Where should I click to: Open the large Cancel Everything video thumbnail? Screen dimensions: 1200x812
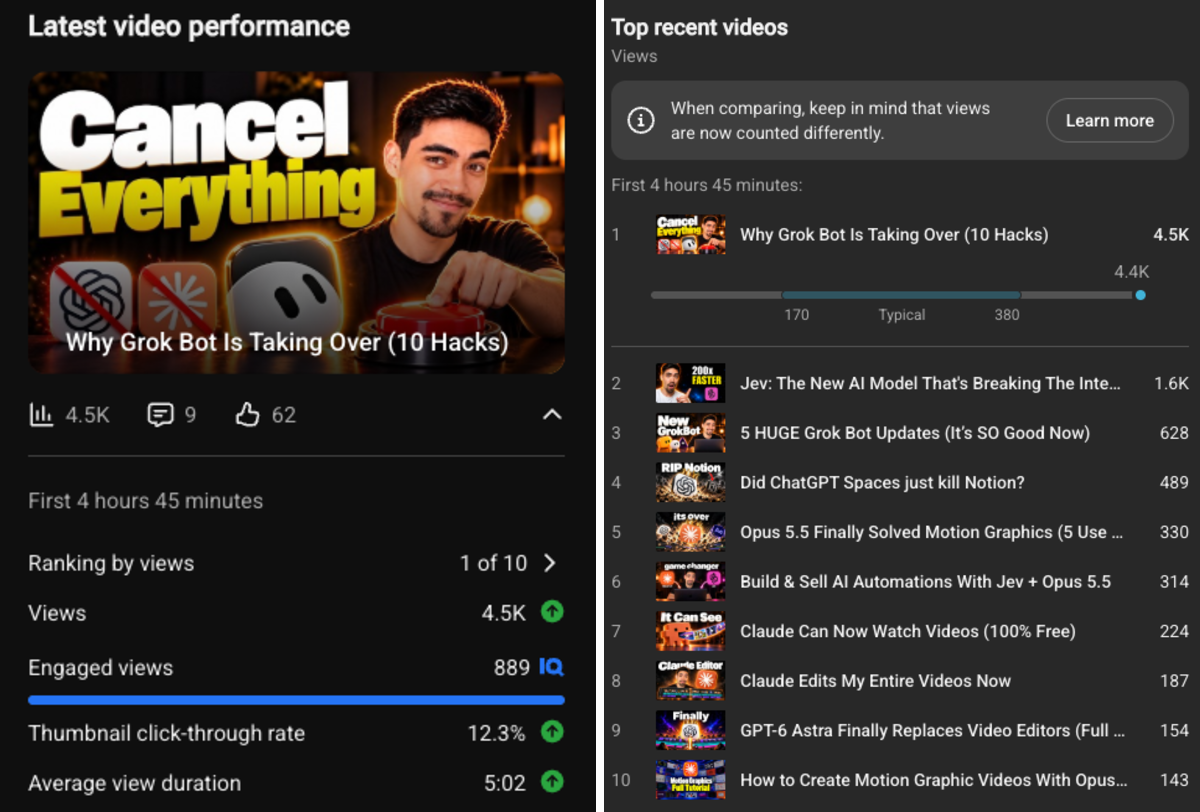(296, 223)
